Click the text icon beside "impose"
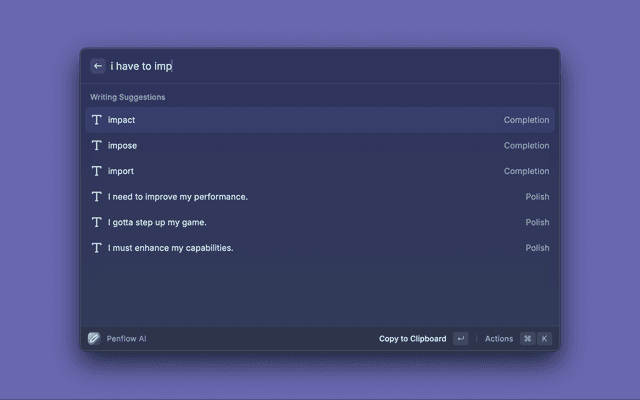 [x=97, y=146]
